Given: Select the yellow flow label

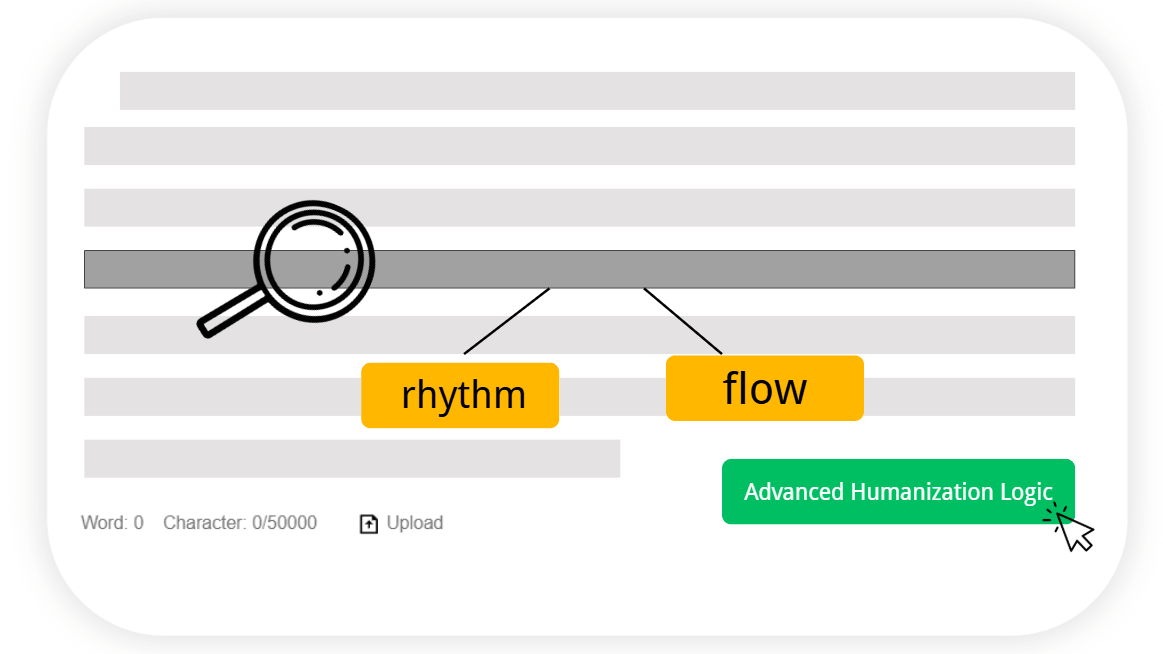Looking at the screenshot, I should [765, 389].
